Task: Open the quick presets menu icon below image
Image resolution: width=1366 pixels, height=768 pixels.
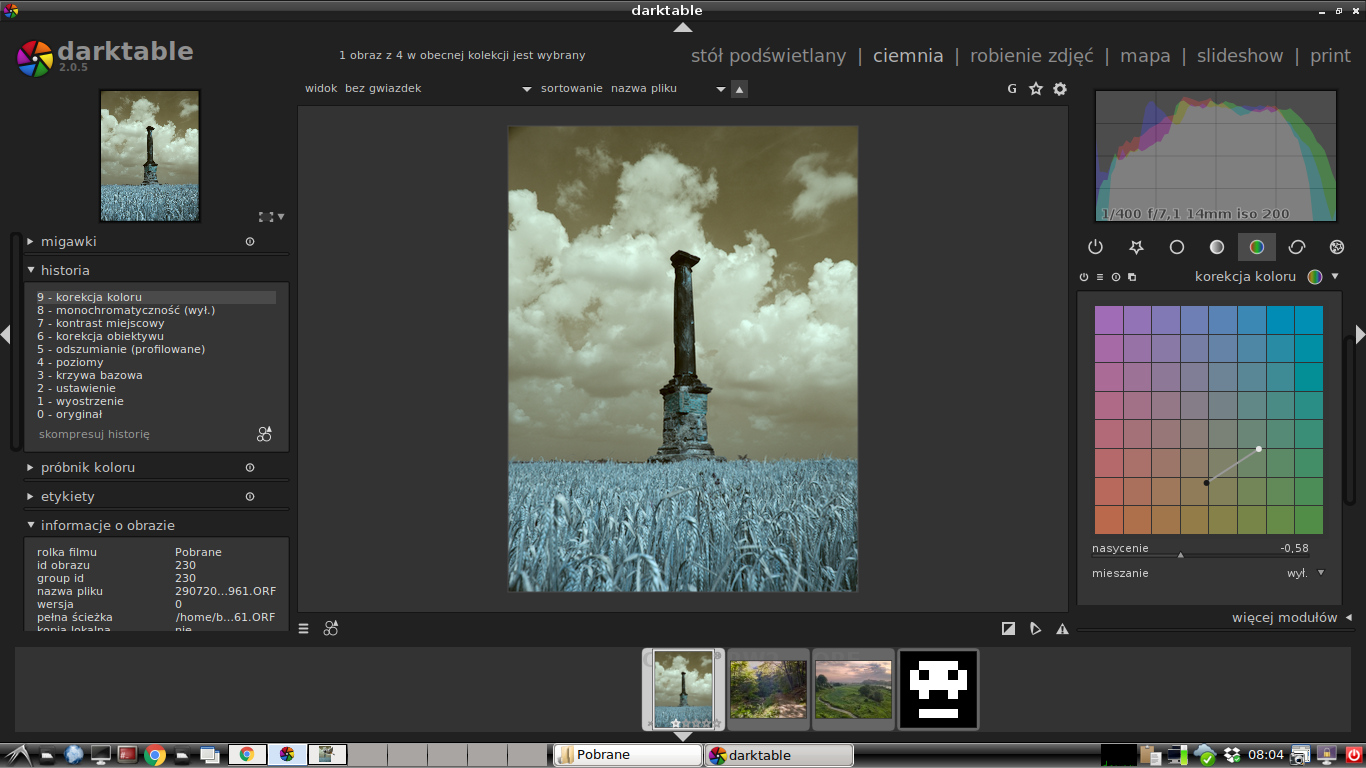Action: (304, 629)
